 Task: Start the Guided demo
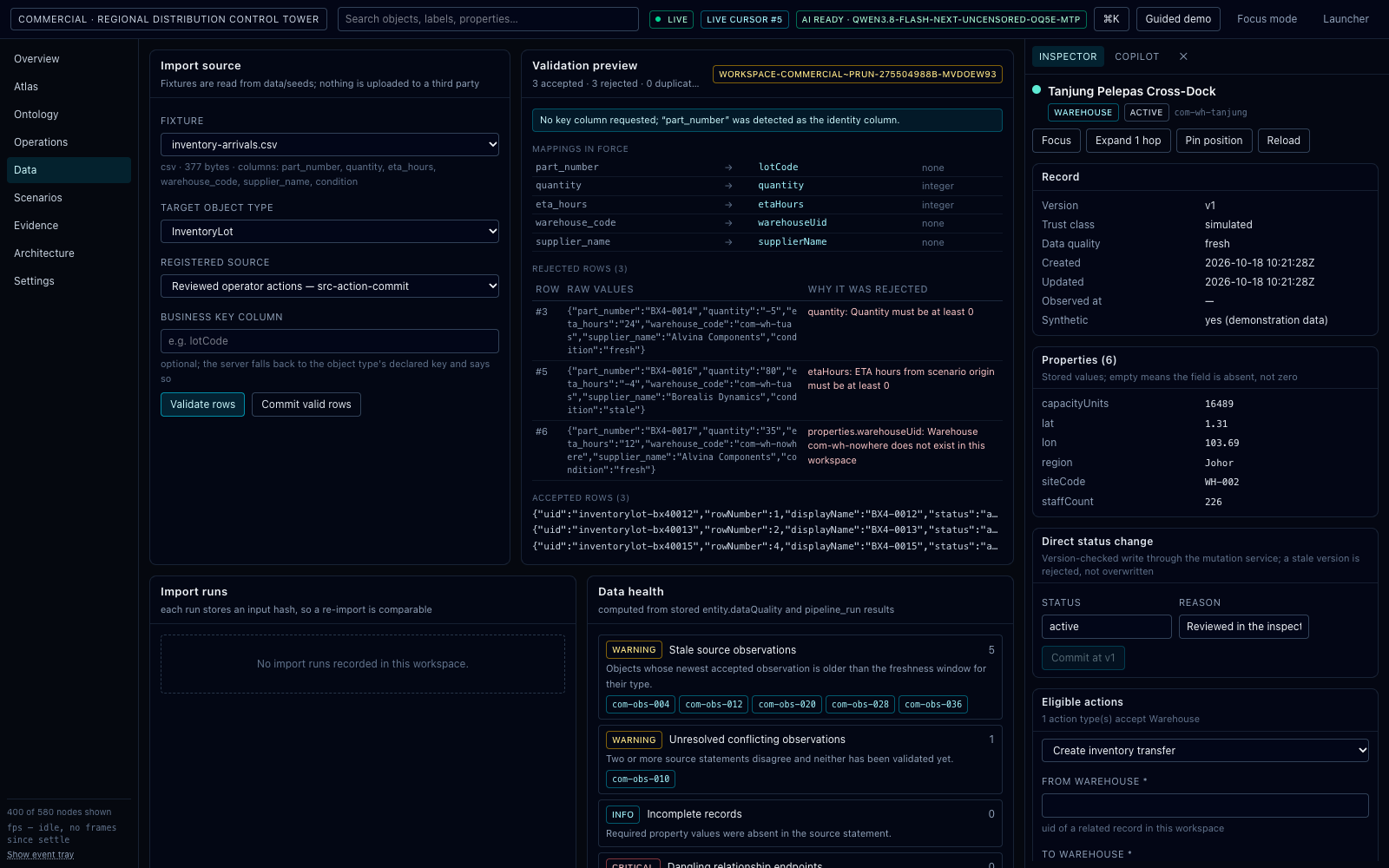[1178, 19]
